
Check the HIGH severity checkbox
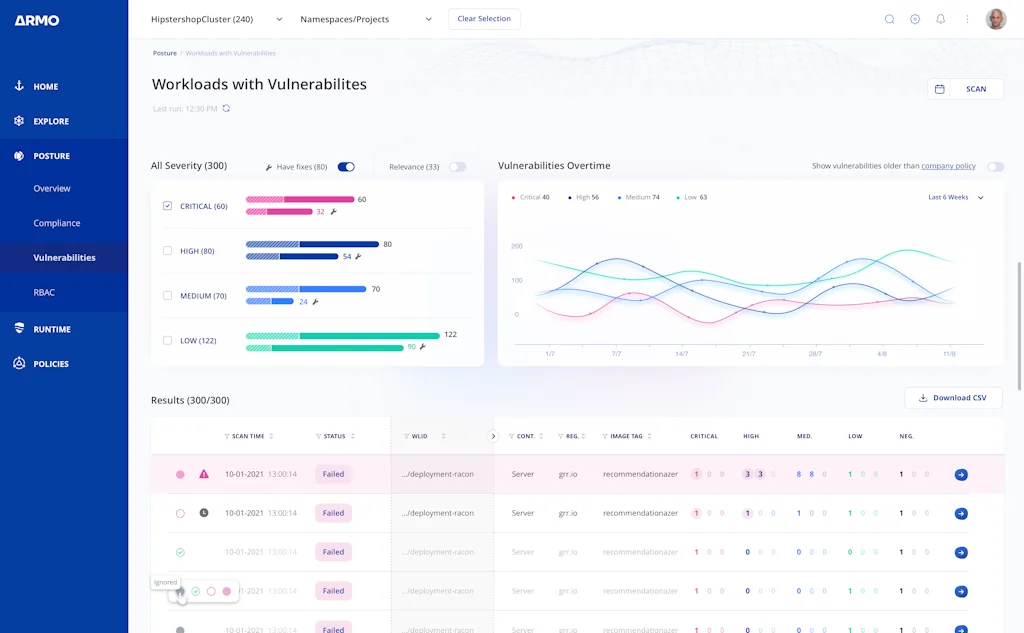[x=167, y=251]
